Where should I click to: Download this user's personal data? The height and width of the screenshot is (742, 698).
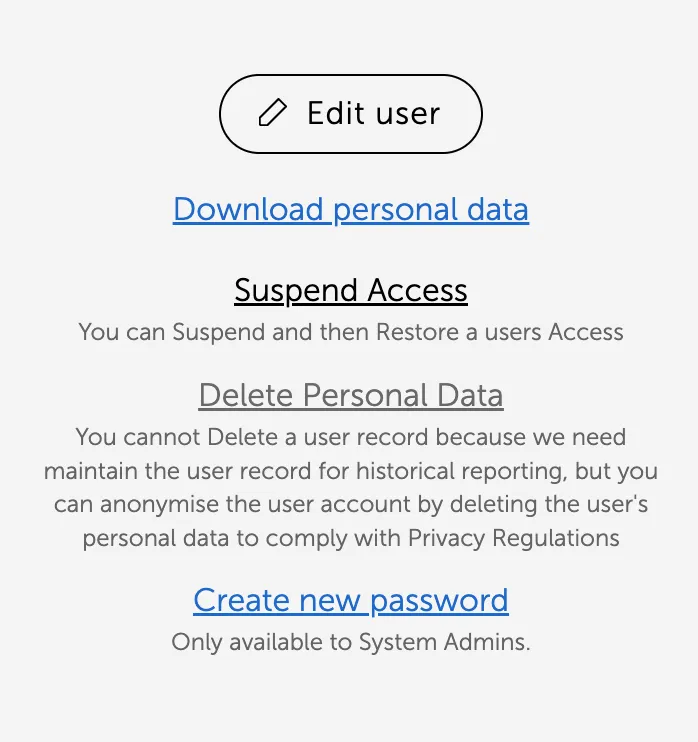pos(350,210)
